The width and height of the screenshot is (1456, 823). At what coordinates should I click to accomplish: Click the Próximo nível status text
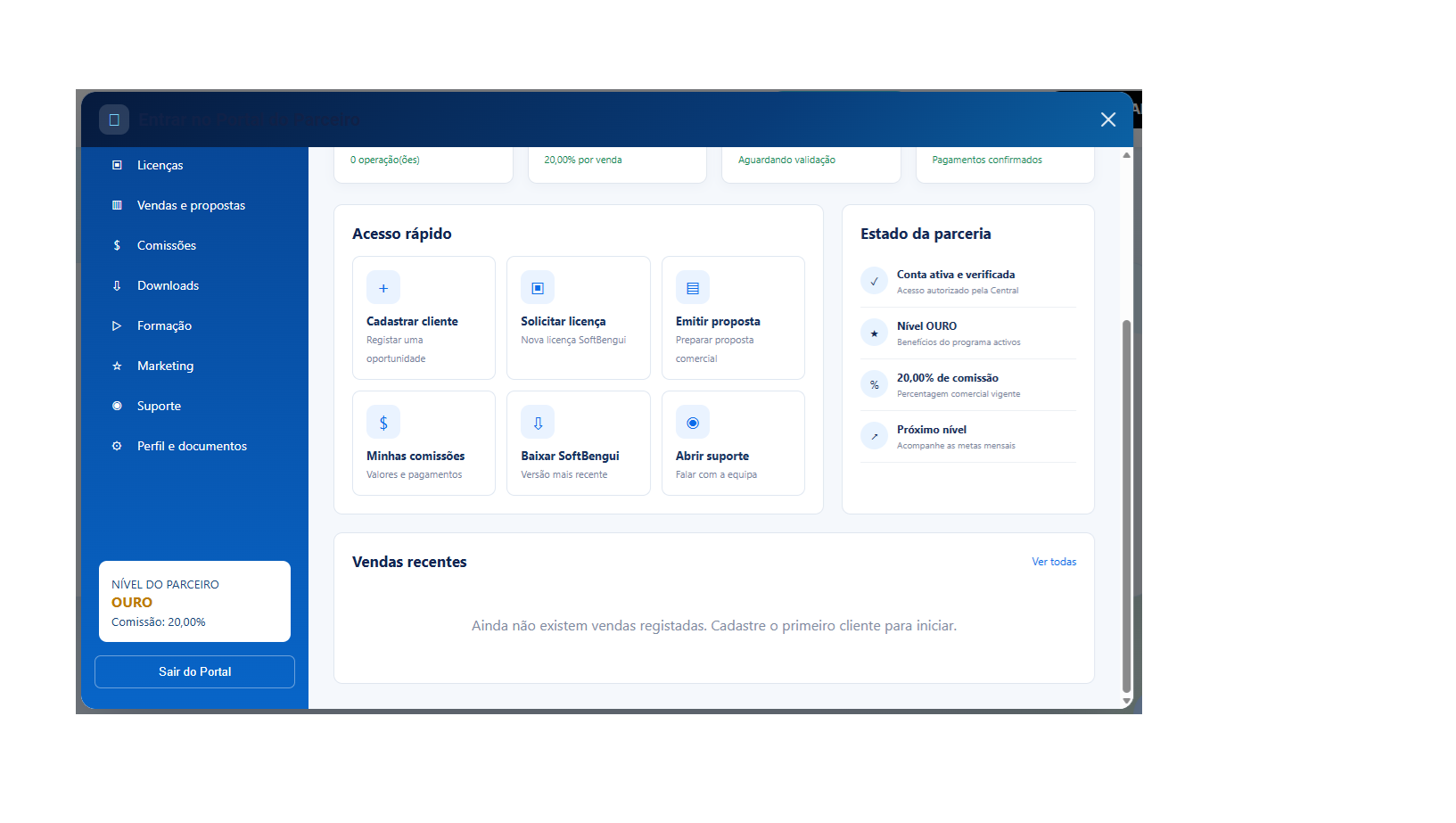[932, 430]
